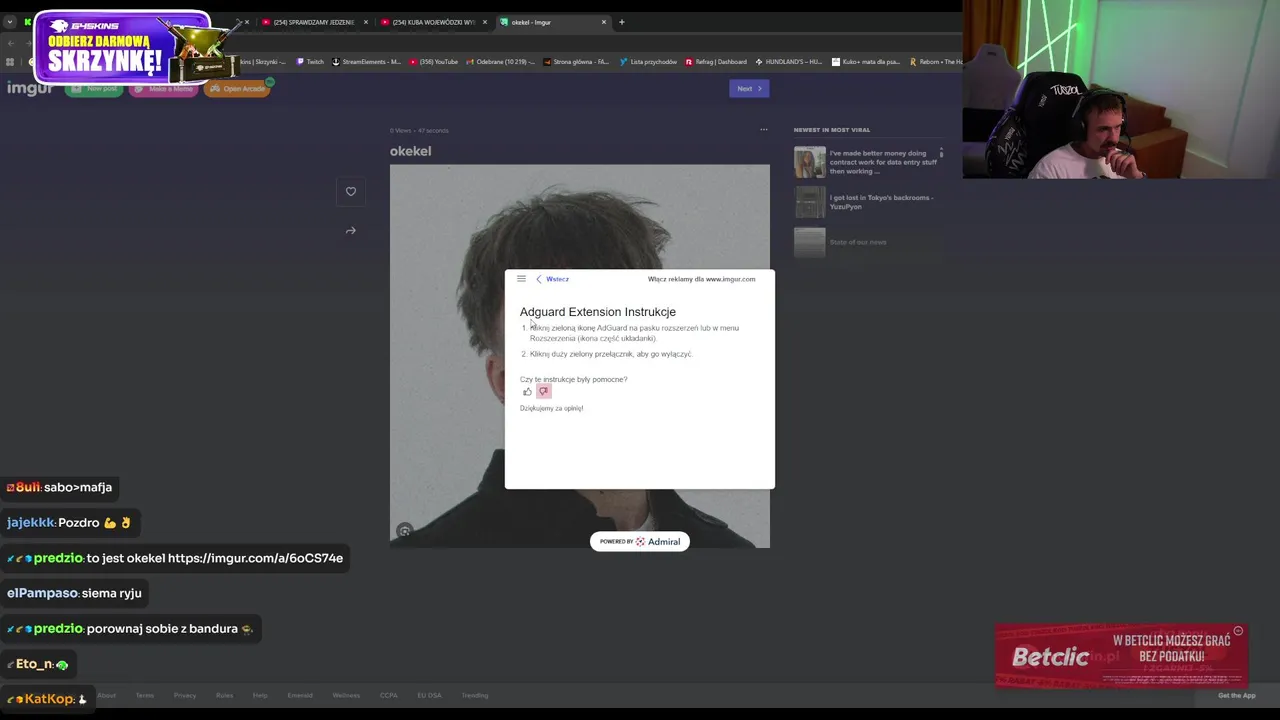Open the StreamElements bookmark
Screen dimensions: 1280x720
(x=366, y=62)
